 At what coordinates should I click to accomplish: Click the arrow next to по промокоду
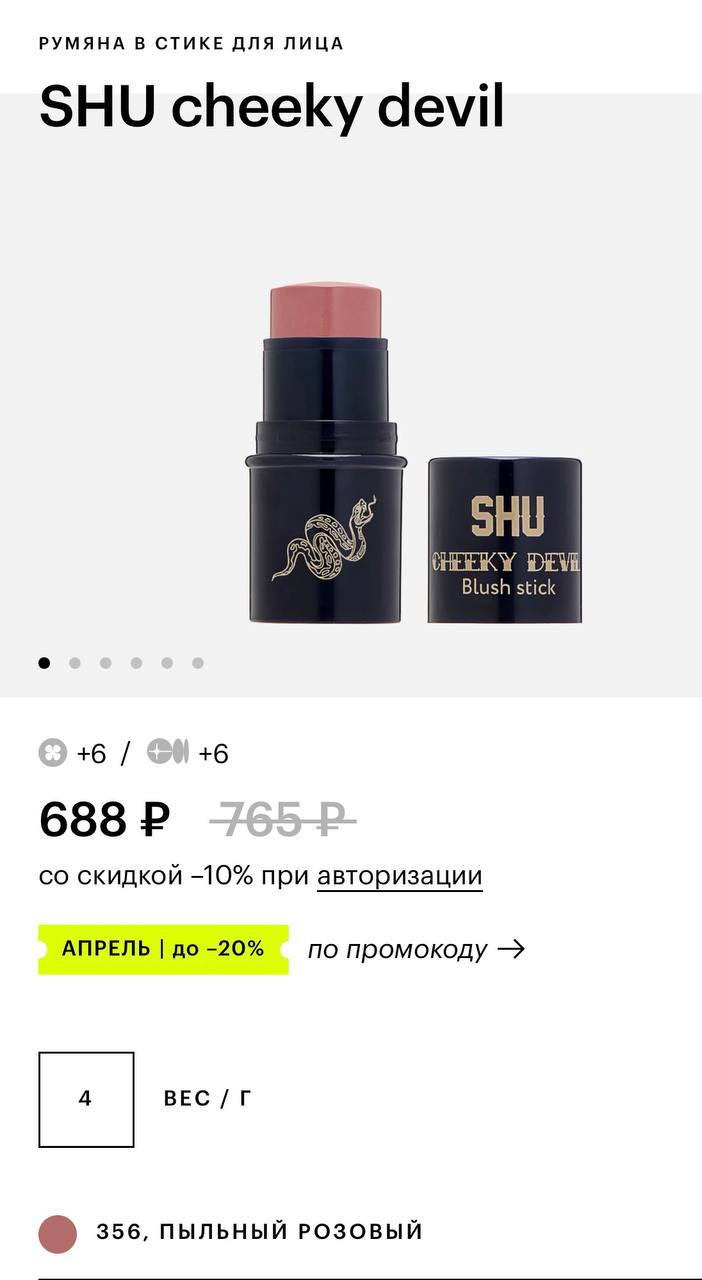pos(510,949)
